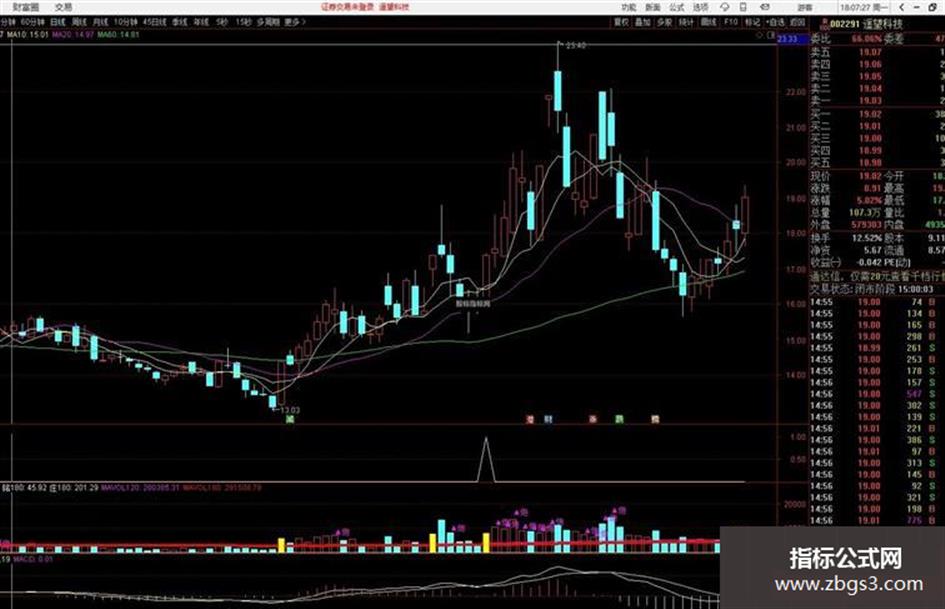Click the message icon next to the phone icon
The image size is (945, 609).
pyautogui.click(x=764, y=7)
